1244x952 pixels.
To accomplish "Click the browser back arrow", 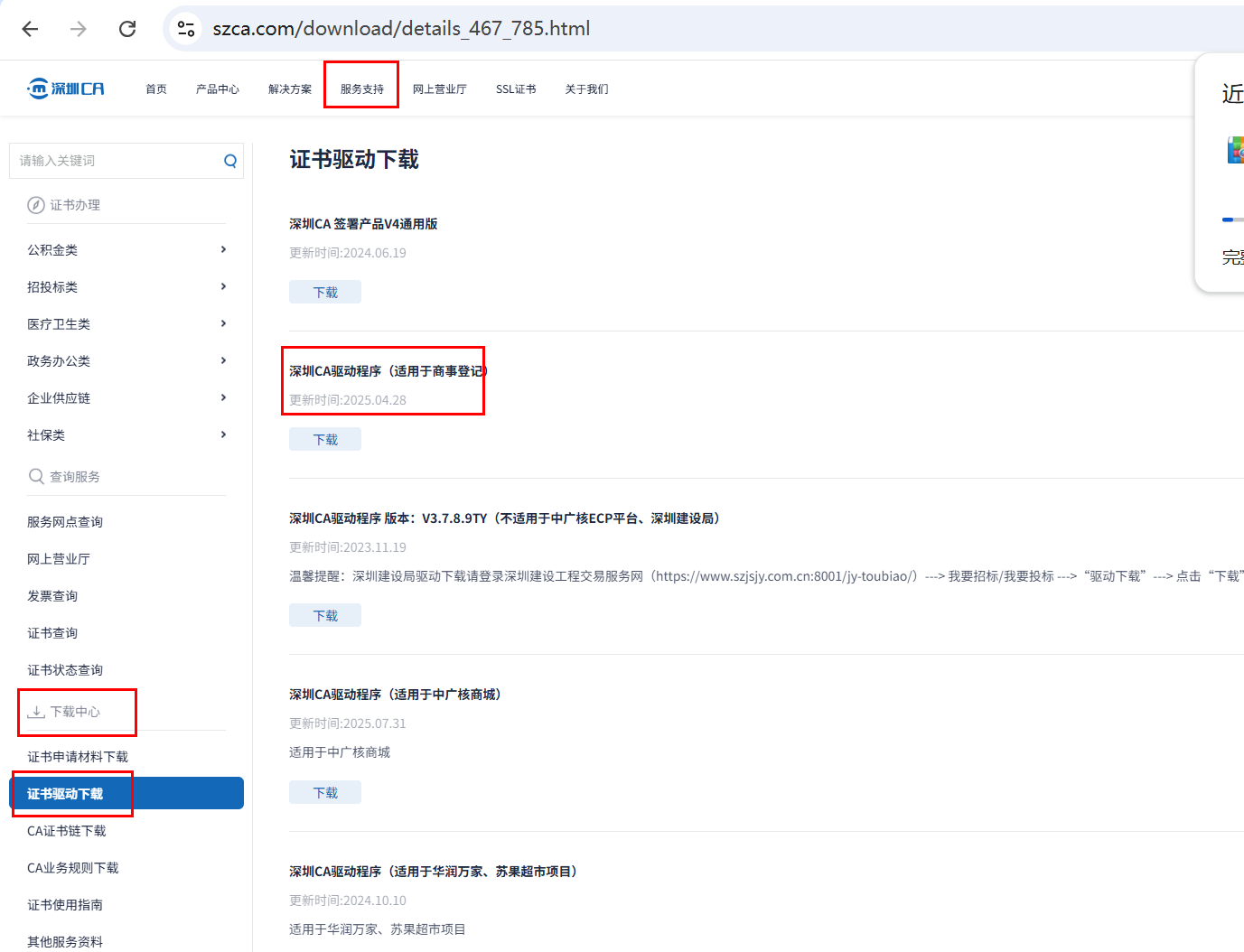I will point(30,29).
